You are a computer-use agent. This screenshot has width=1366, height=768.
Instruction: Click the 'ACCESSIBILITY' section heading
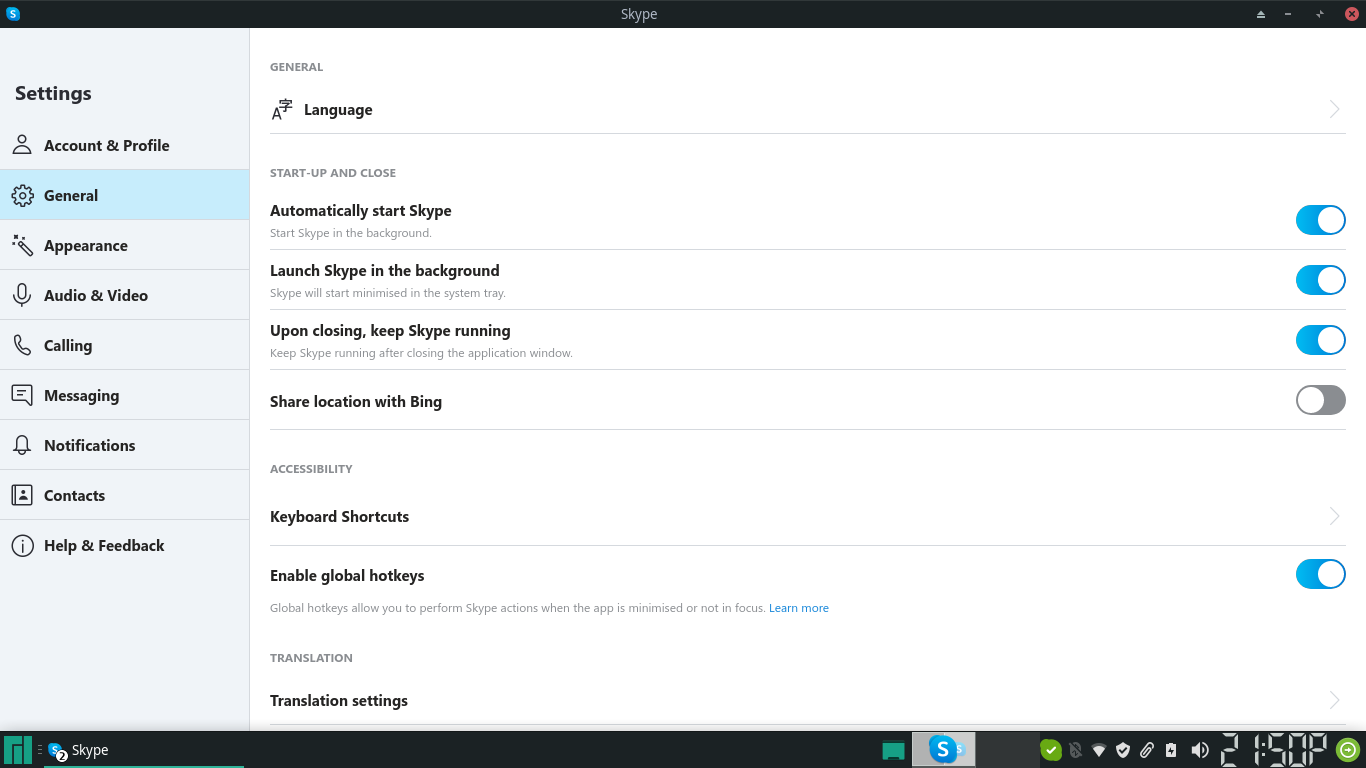(x=311, y=469)
